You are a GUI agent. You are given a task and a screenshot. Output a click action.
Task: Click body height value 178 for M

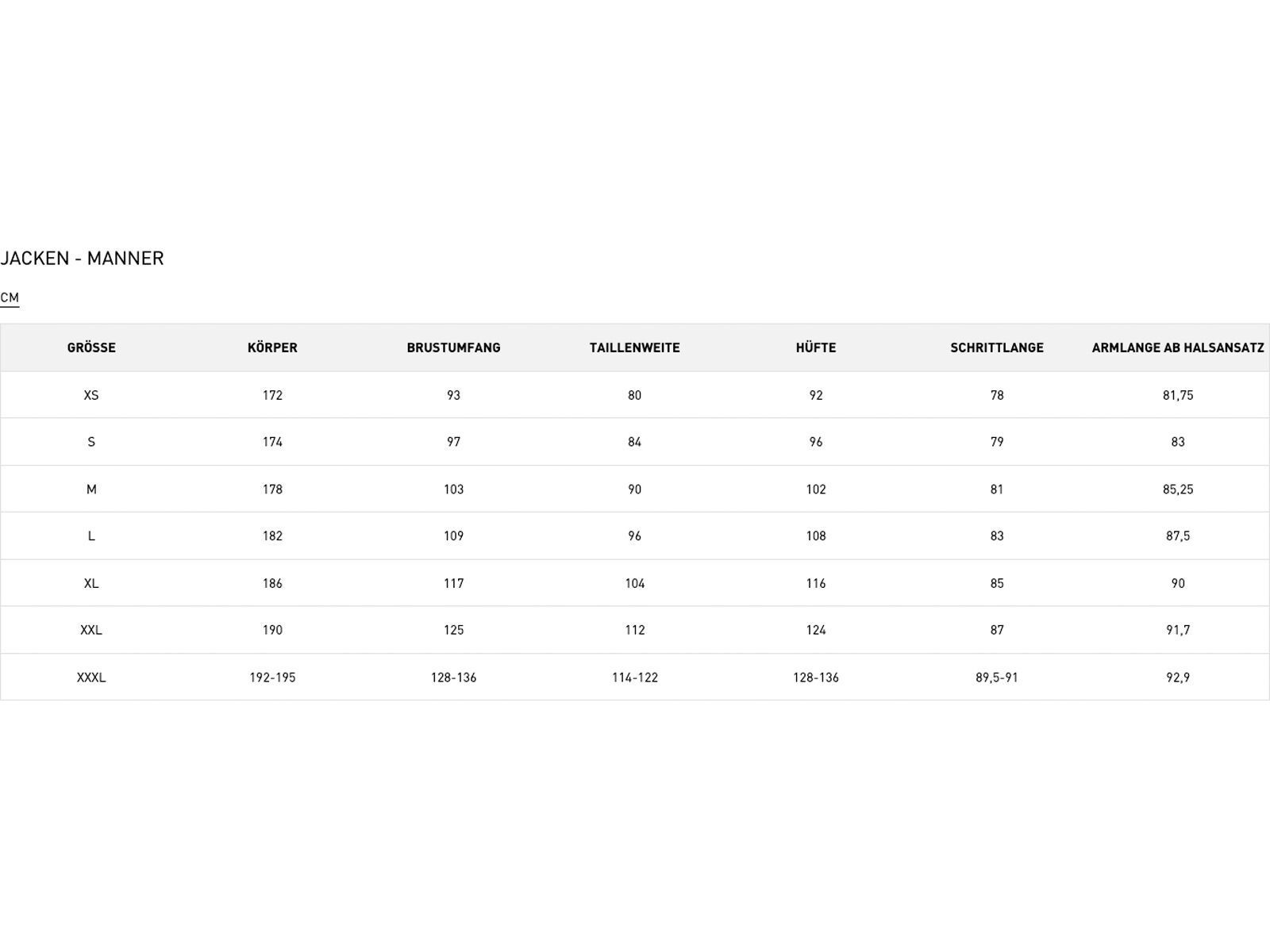pyautogui.click(x=272, y=489)
